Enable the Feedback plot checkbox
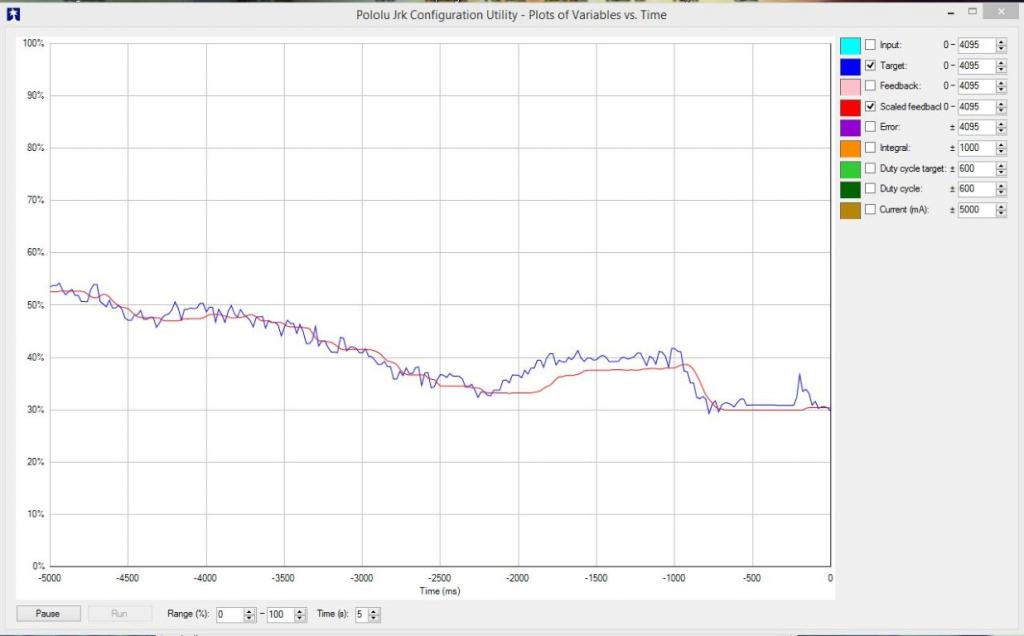 point(870,86)
